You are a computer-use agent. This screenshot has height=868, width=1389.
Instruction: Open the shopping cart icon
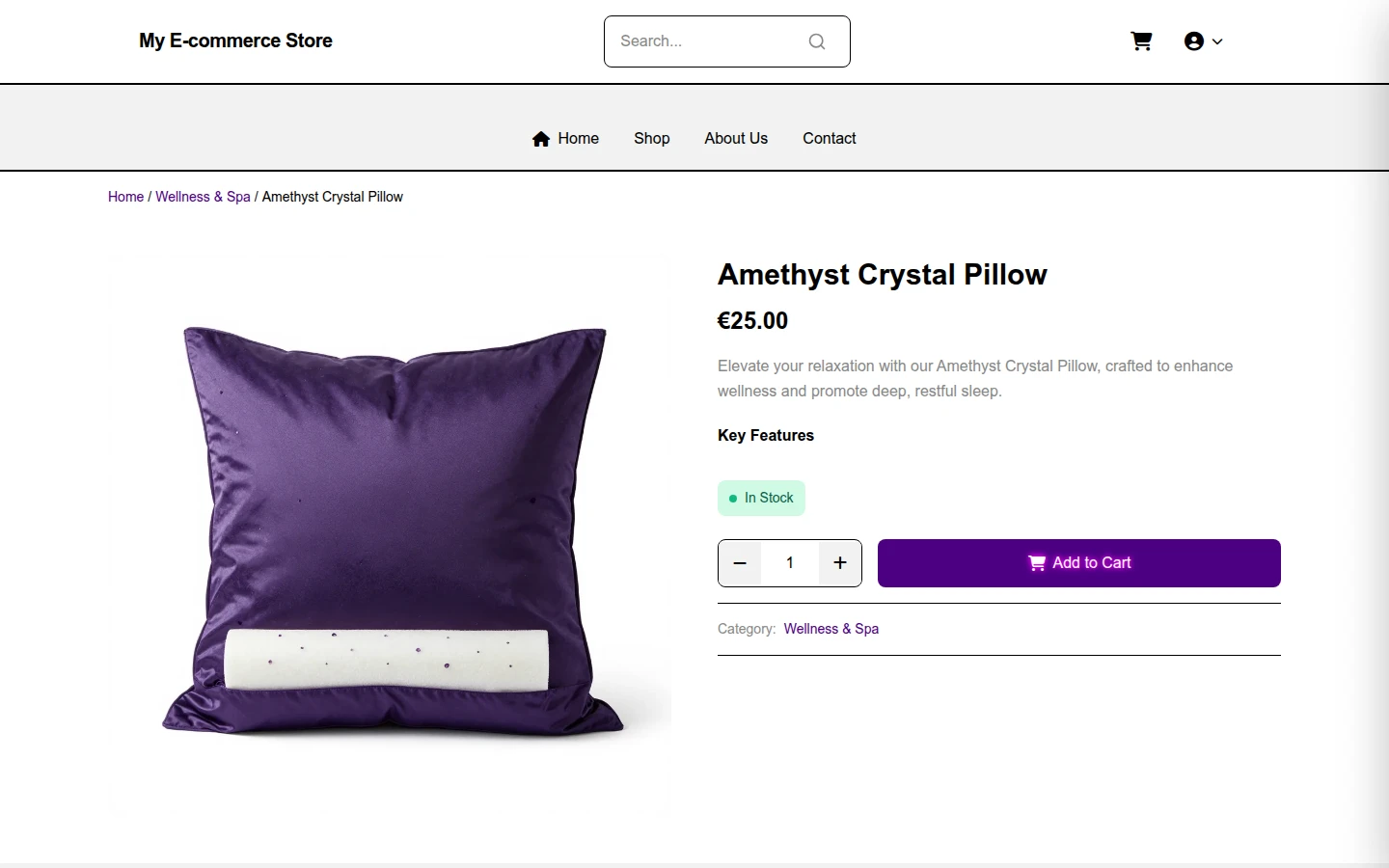click(1141, 41)
